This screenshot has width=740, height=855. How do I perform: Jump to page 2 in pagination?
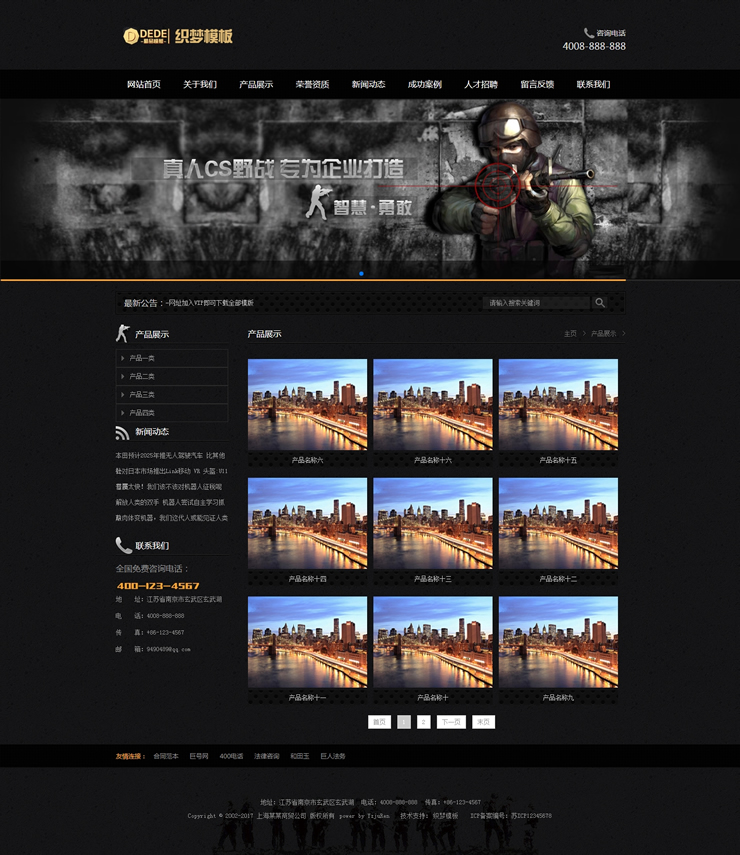coord(424,722)
